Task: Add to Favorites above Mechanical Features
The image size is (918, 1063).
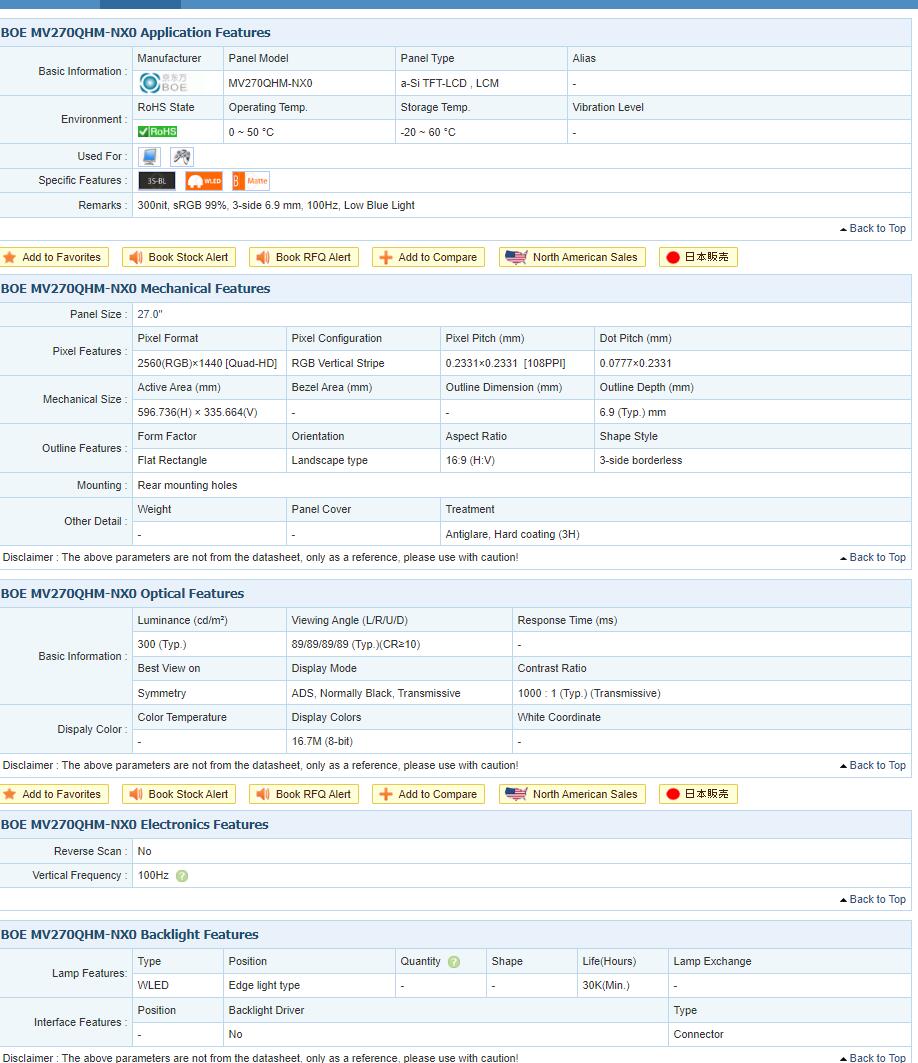Action: (x=54, y=258)
